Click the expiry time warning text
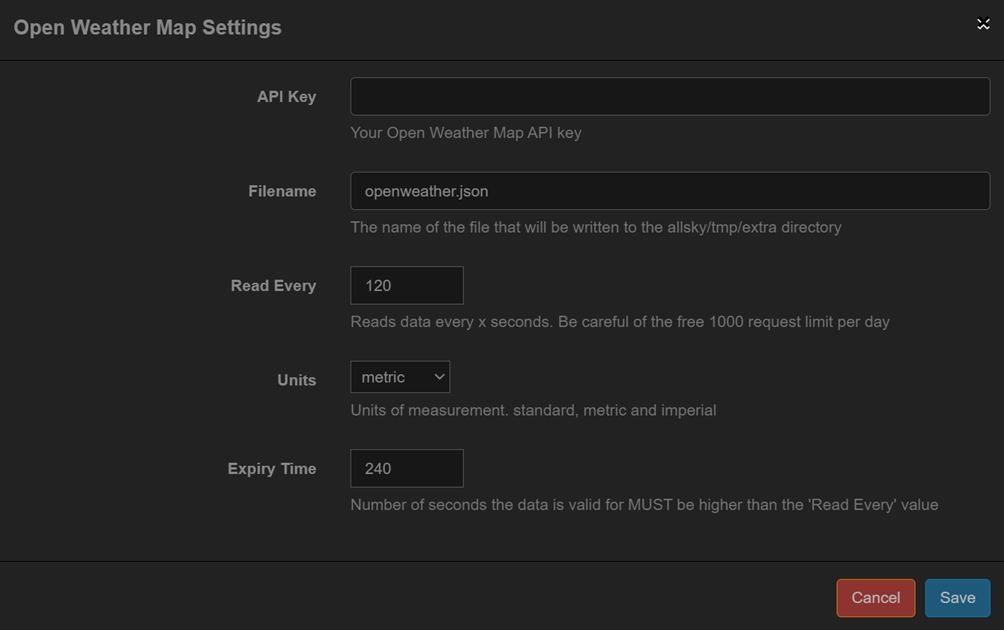This screenshot has height=630, width=1004. (x=644, y=505)
